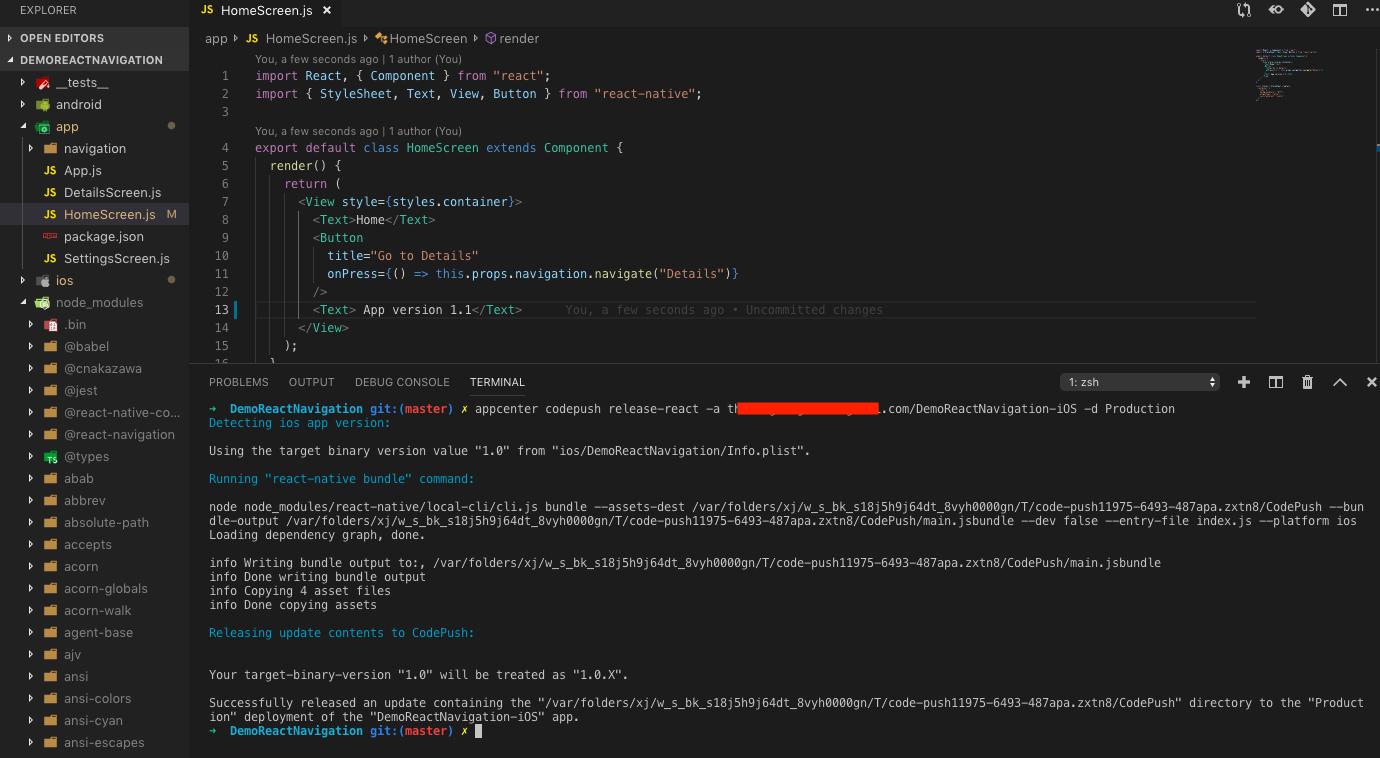Expand the android folder in explorer
This screenshot has width=1380, height=758.
(78, 104)
